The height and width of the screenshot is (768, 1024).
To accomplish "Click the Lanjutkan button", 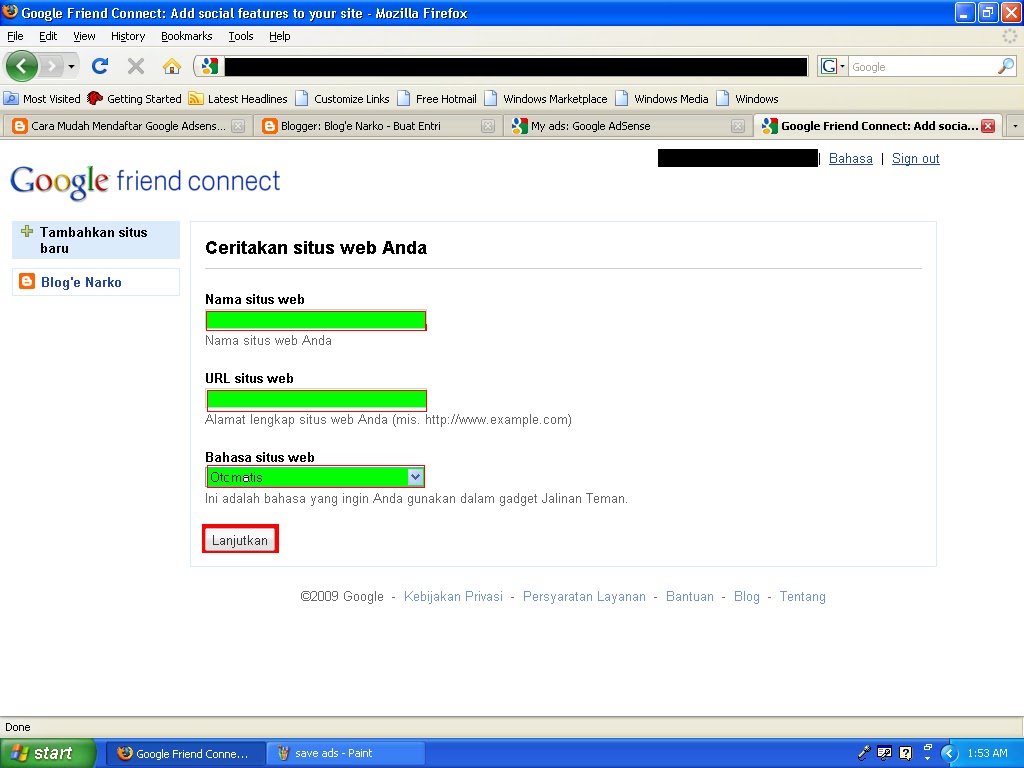I will click(240, 540).
